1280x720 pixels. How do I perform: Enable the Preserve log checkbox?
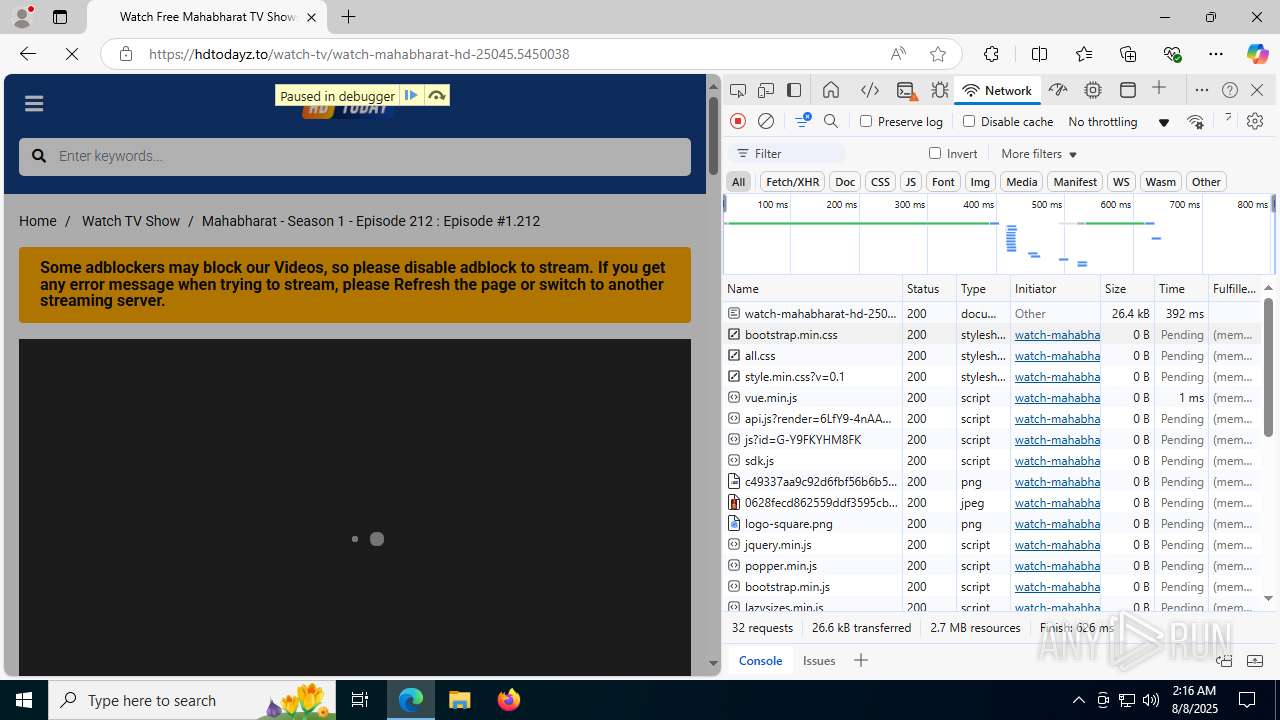click(x=866, y=121)
